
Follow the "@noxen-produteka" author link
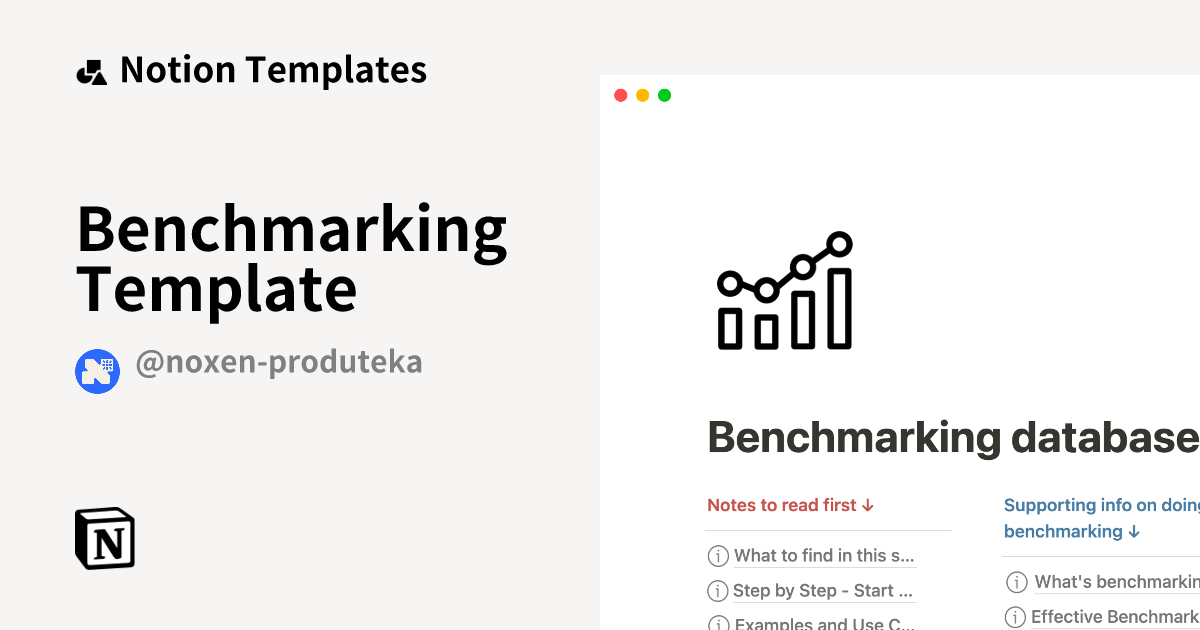tap(279, 362)
